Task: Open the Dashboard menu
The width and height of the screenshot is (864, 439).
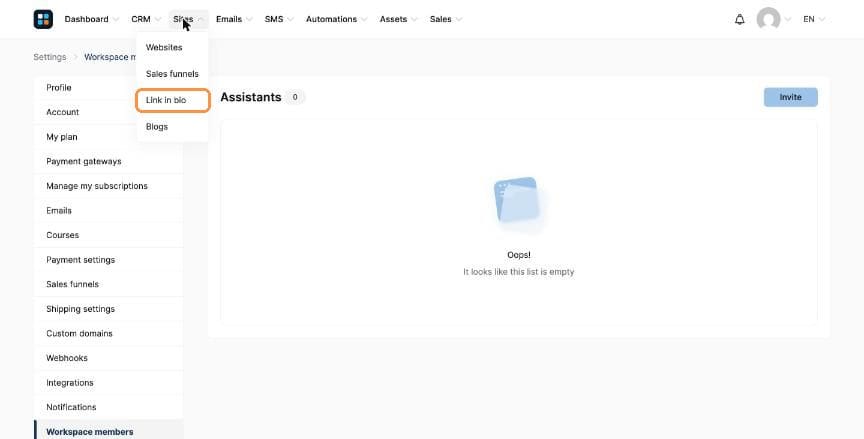Action: click(87, 19)
